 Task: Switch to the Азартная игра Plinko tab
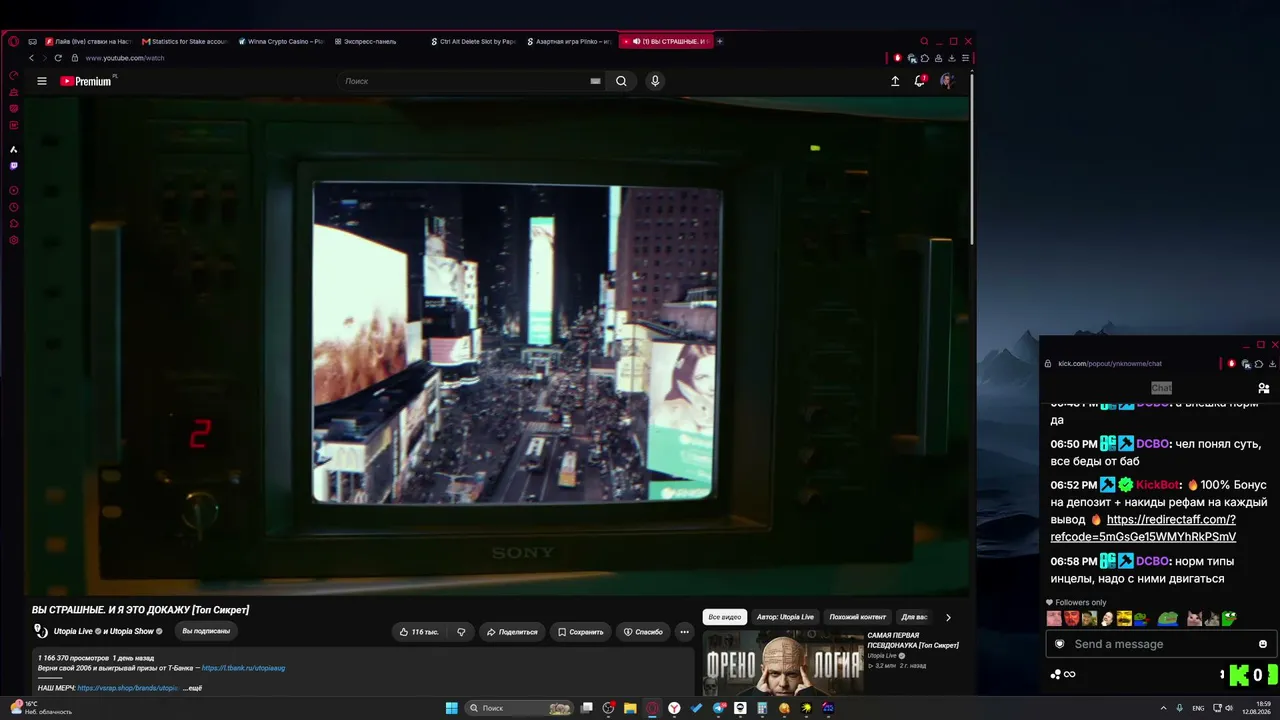568,42
